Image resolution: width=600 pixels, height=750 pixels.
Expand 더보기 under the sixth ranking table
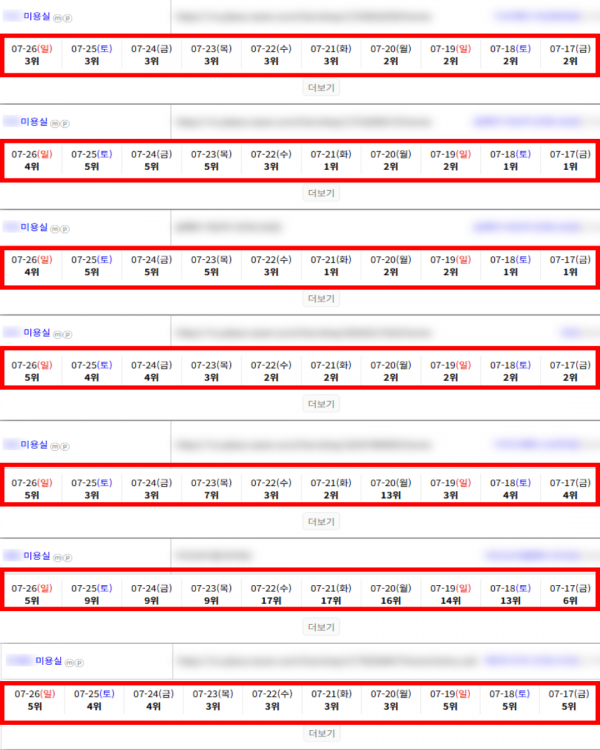tap(321, 627)
